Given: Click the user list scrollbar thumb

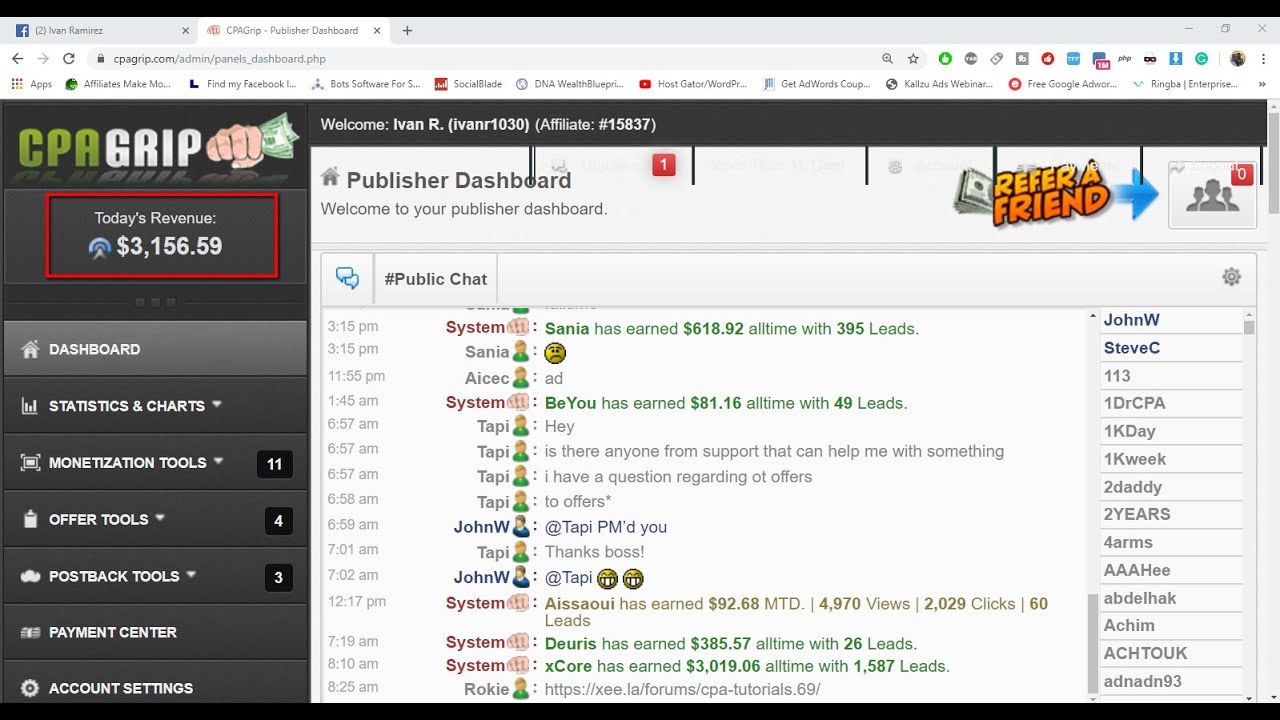Looking at the screenshot, I should [1249, 327].
